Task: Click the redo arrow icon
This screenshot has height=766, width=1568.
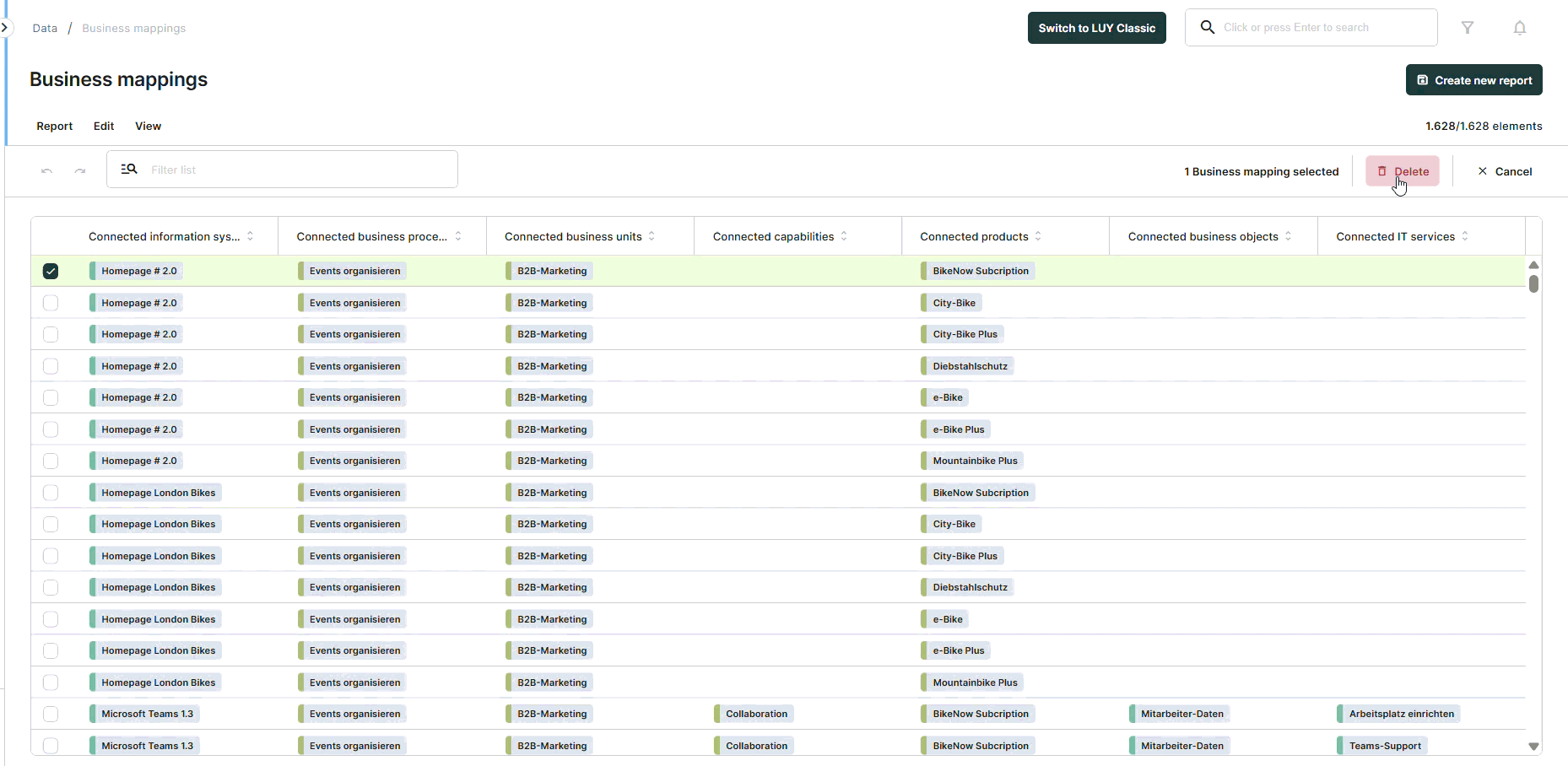Action: [79, 170]
